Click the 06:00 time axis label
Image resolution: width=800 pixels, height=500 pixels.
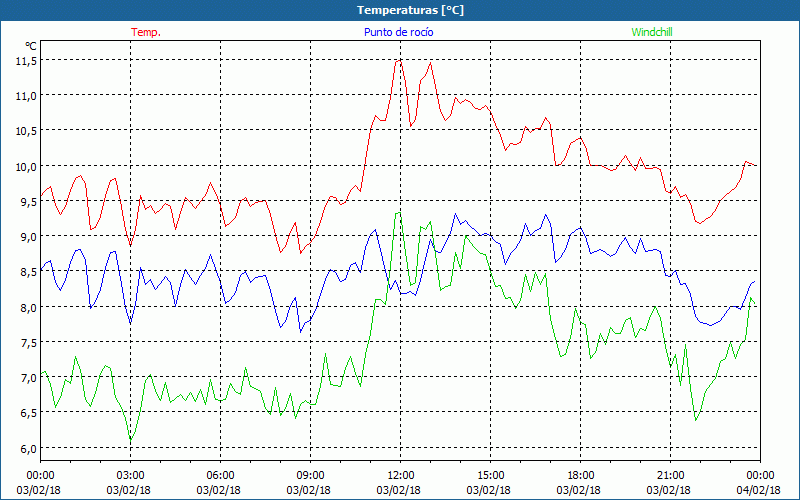(x=220, y=476)
